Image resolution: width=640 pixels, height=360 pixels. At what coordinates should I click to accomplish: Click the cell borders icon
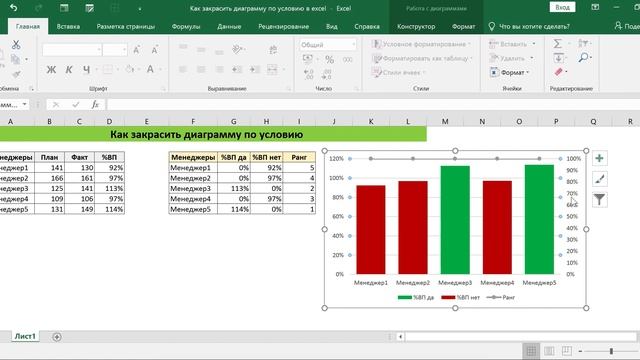point(108,69)
